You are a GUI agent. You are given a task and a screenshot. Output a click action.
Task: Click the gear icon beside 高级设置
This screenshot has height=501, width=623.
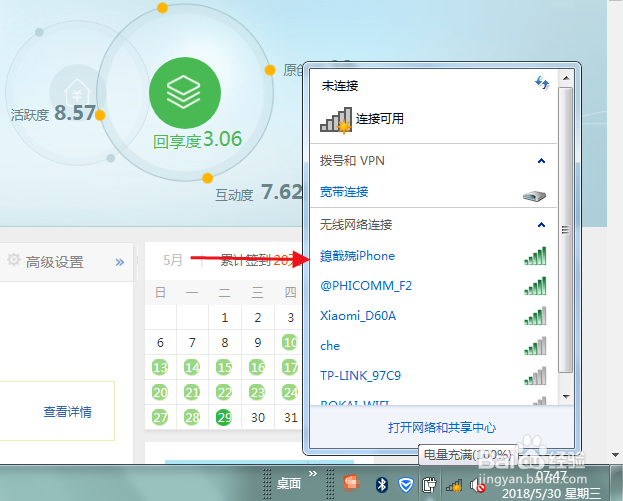click(14, 260)
